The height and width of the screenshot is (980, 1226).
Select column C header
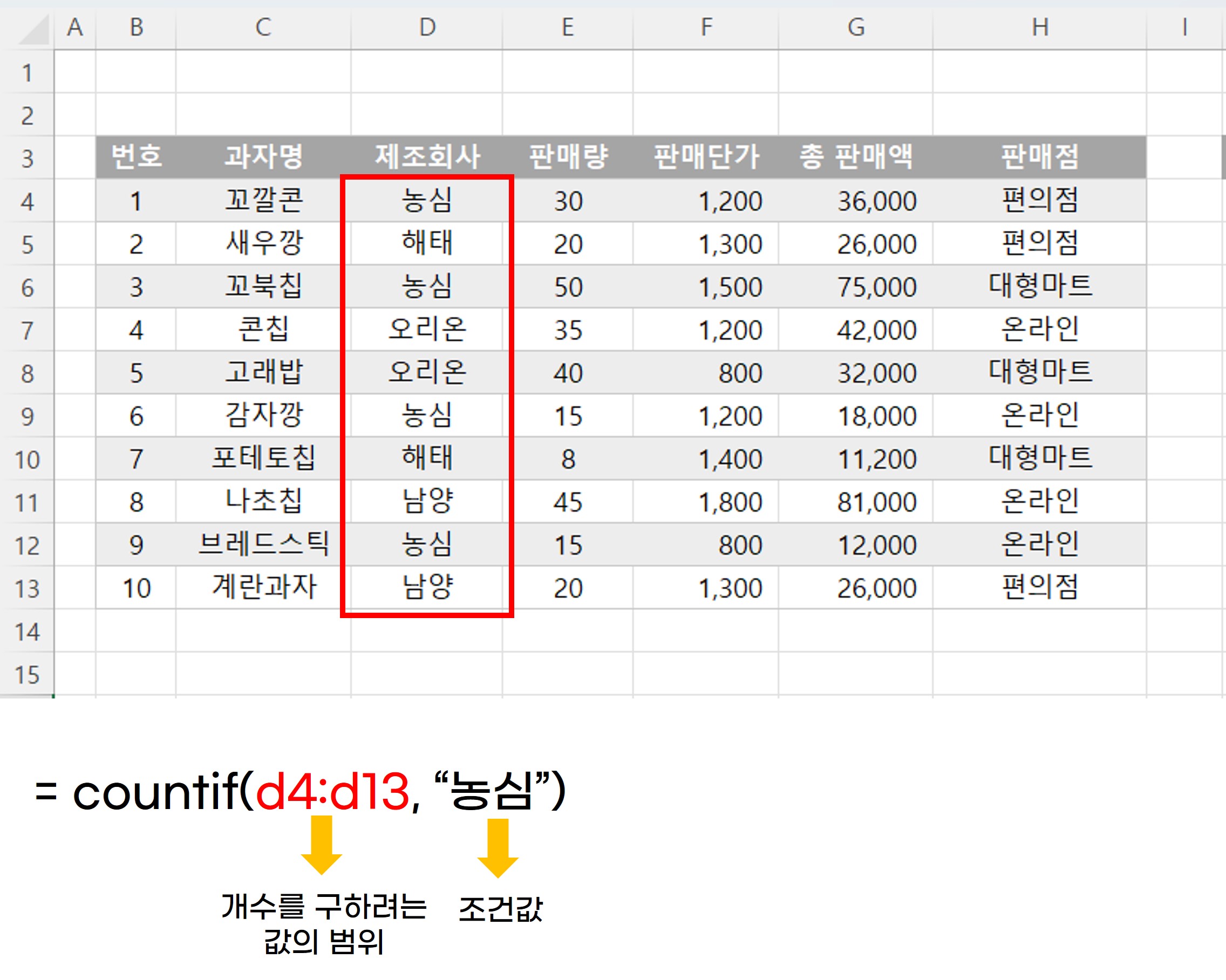(x=263, y=28)
